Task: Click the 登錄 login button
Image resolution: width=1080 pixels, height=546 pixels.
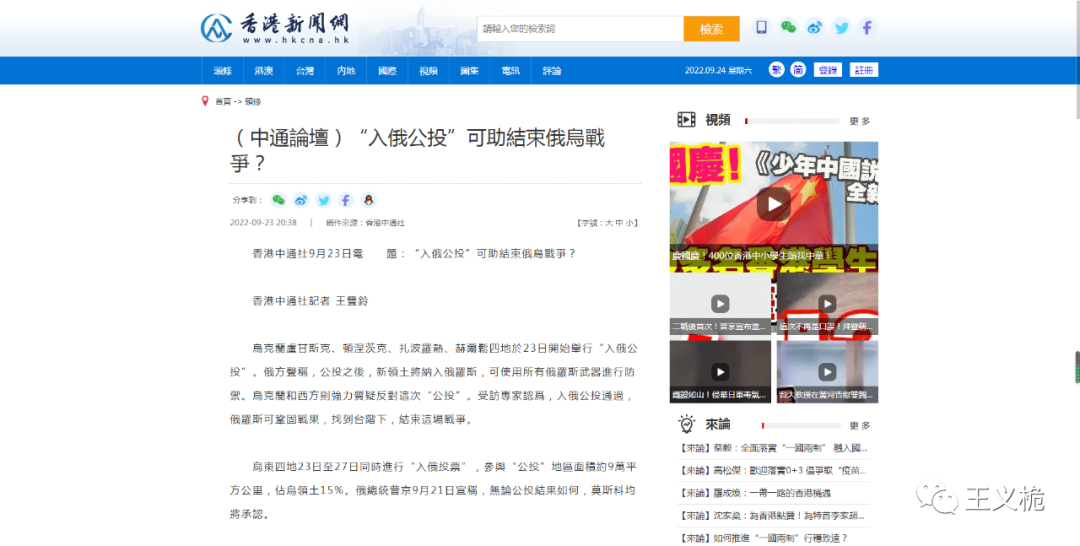Action: [827, 70]
